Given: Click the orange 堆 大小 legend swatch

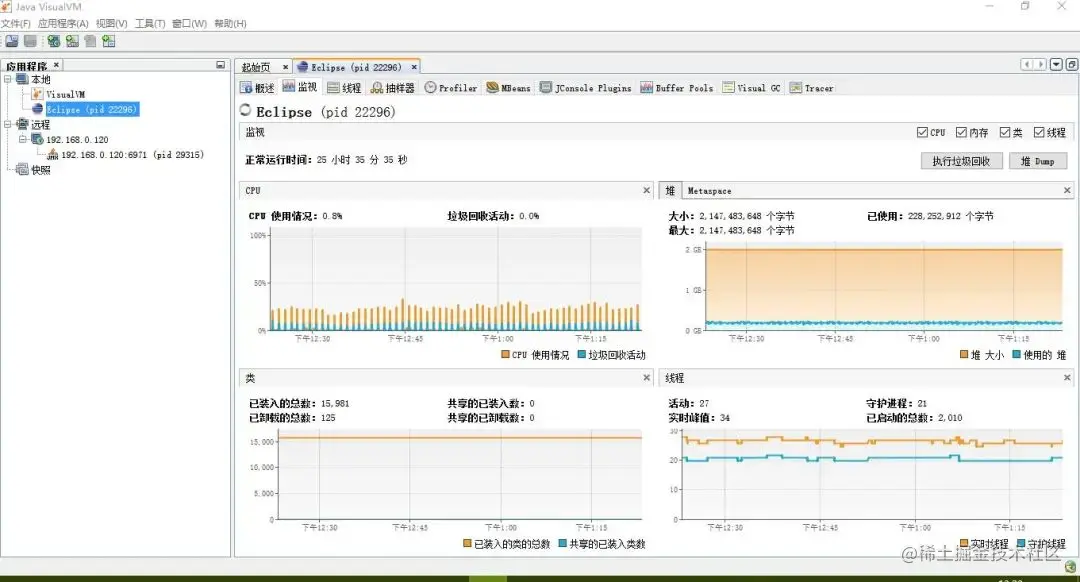Looking at the screenshot, I should tap(964, 355).
